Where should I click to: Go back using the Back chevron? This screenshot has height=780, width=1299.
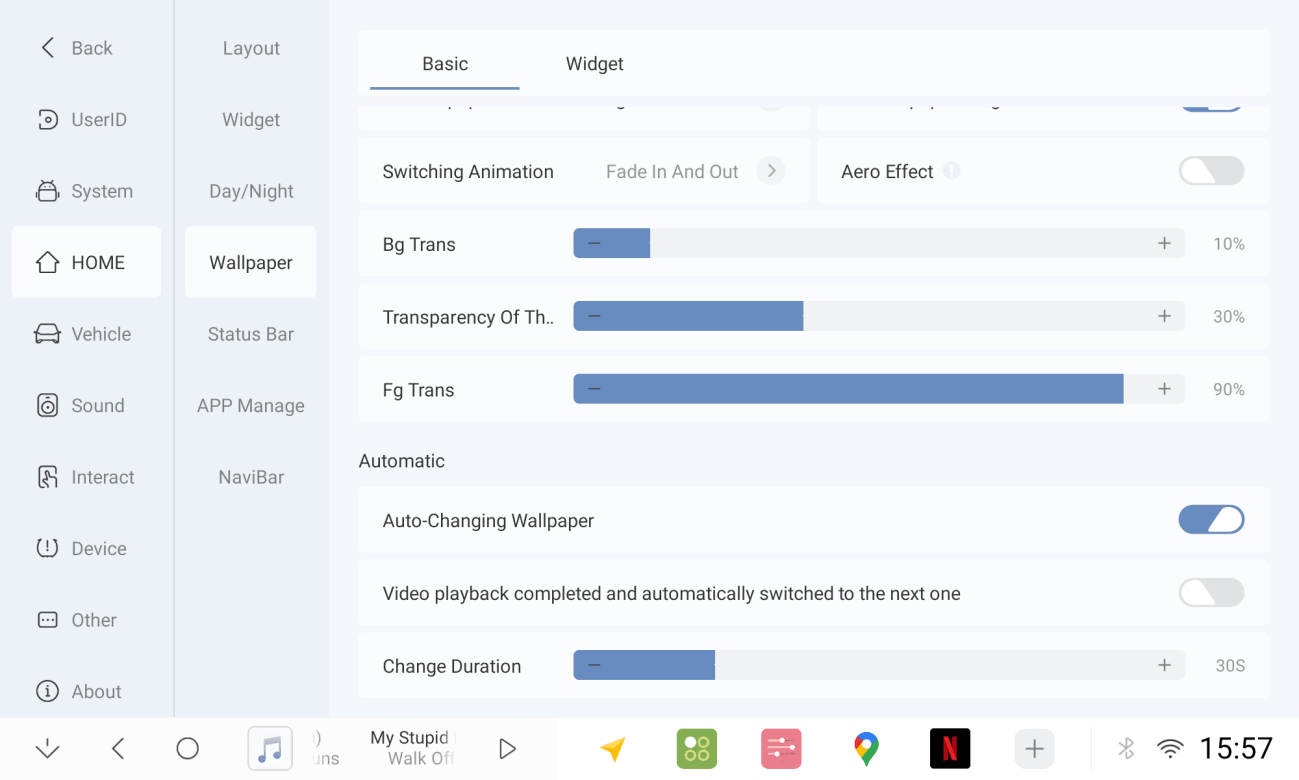point(47,47)
